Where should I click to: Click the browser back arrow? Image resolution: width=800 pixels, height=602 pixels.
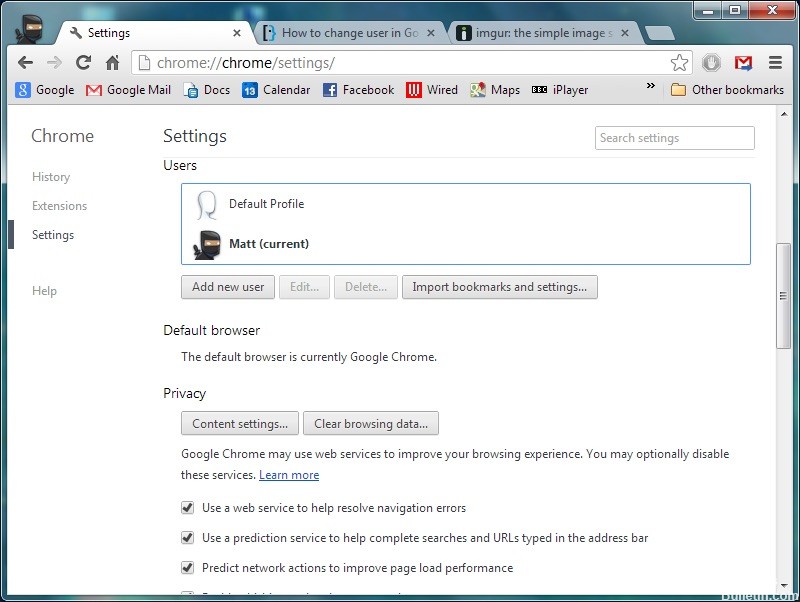point(25,63)
